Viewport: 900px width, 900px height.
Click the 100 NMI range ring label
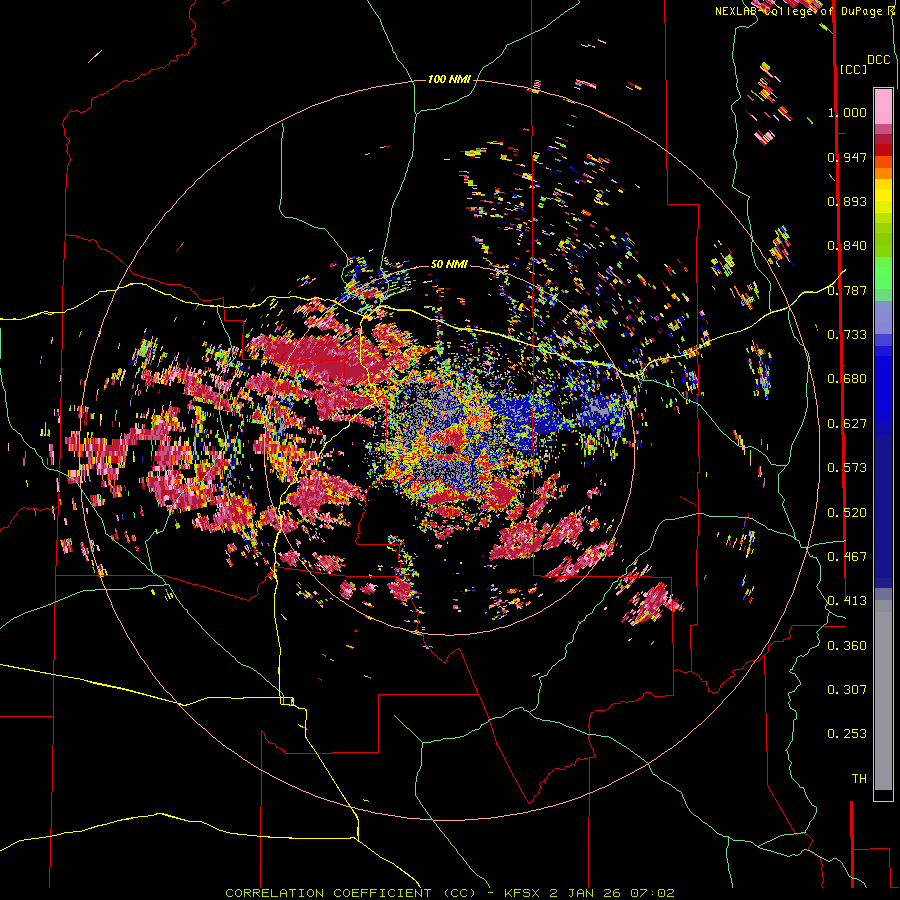[449, 79]
